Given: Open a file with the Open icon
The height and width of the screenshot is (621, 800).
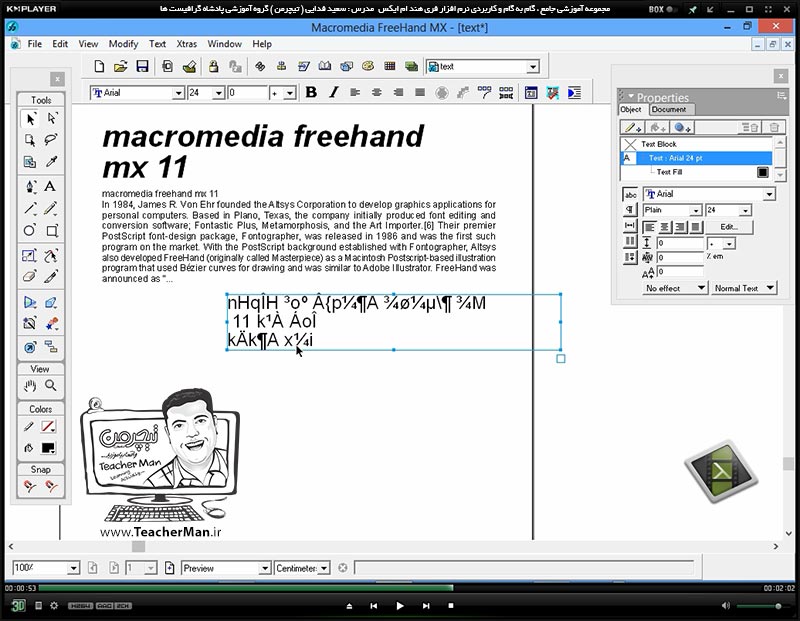Looking at the screenshot, I should click(x=120, y=66).
